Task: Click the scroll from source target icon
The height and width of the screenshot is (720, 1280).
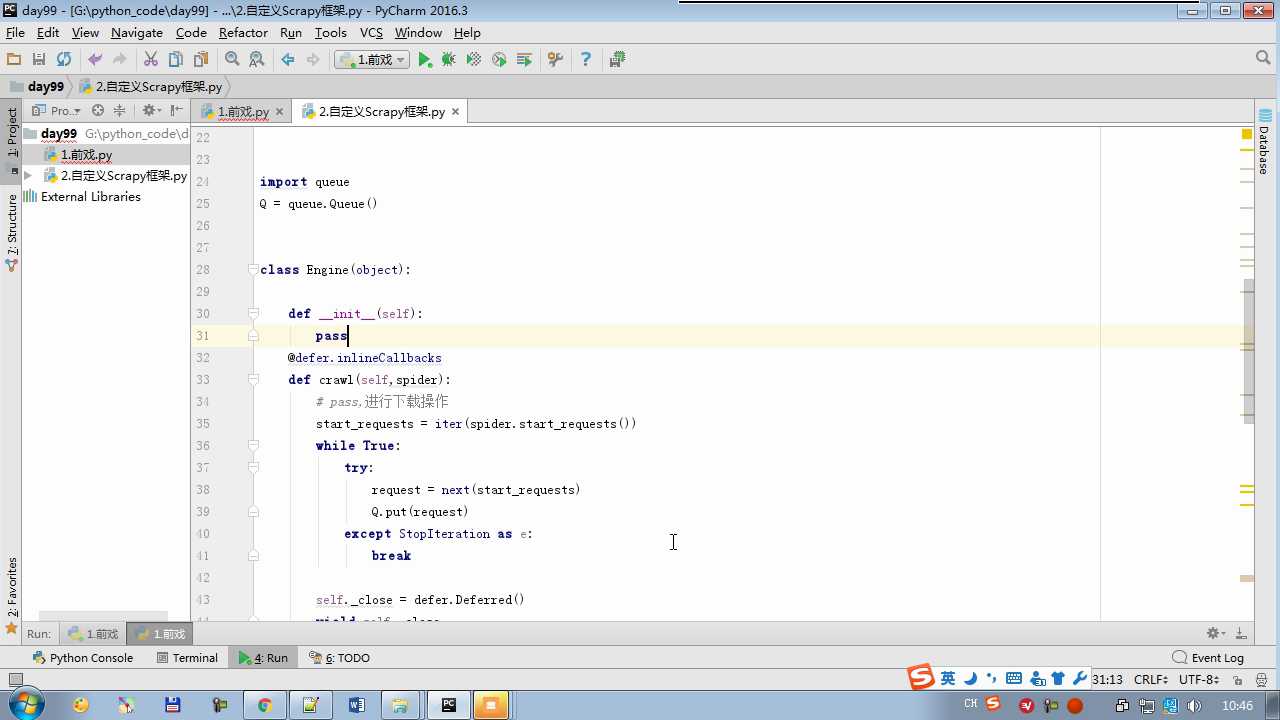Action: point(98,111)
